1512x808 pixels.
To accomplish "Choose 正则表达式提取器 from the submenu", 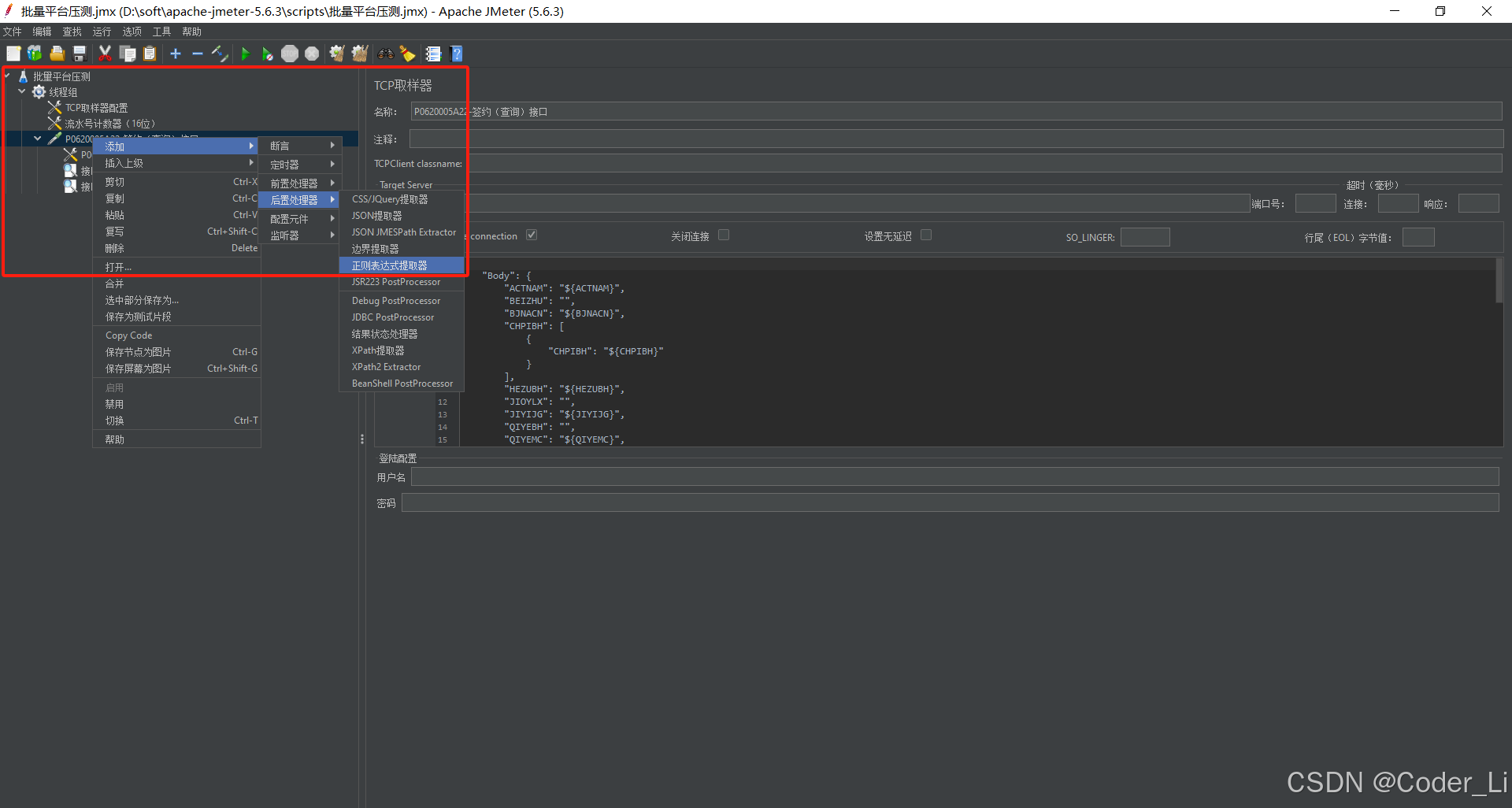I will coord(402,265).
